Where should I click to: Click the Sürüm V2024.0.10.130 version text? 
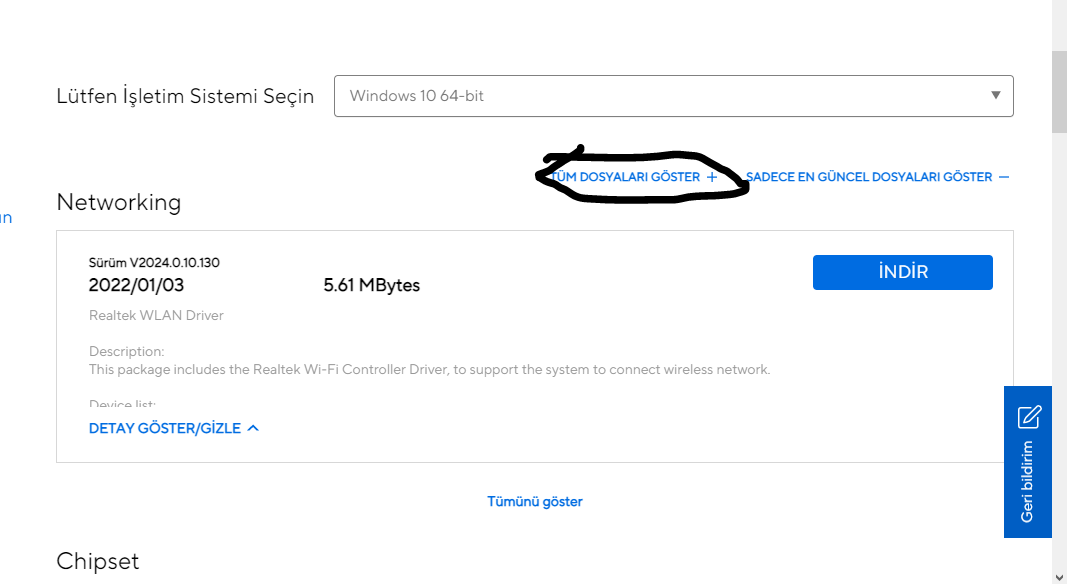[154, 263]
